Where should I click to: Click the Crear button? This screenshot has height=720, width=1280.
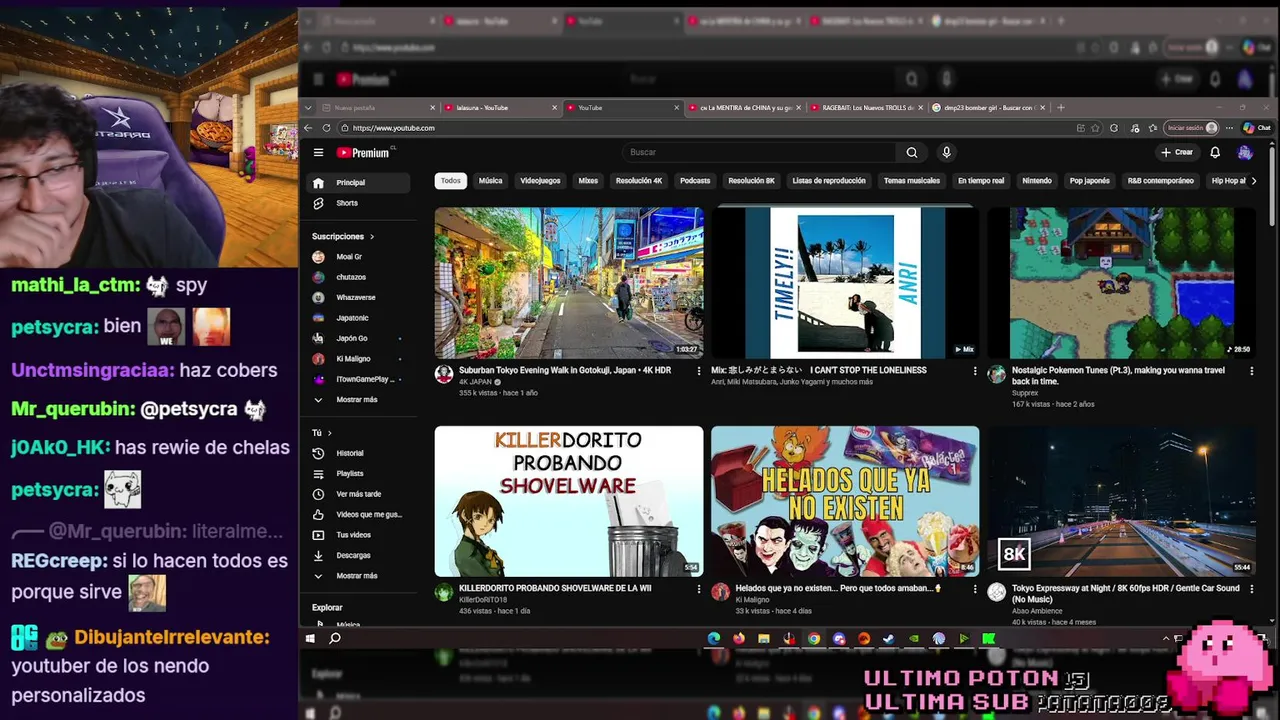[x=1177, y=152]
